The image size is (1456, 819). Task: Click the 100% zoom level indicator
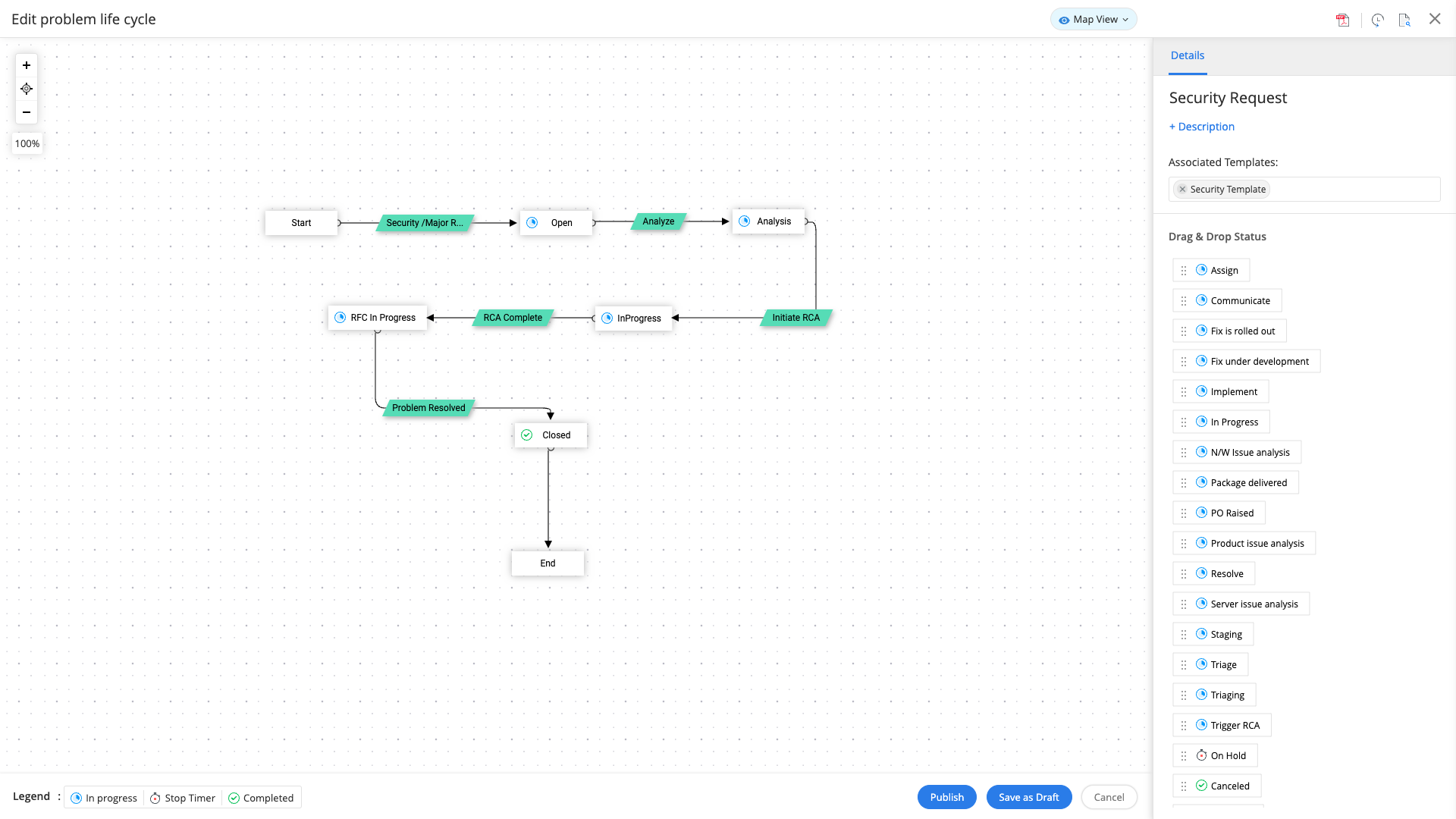[27, 142]
